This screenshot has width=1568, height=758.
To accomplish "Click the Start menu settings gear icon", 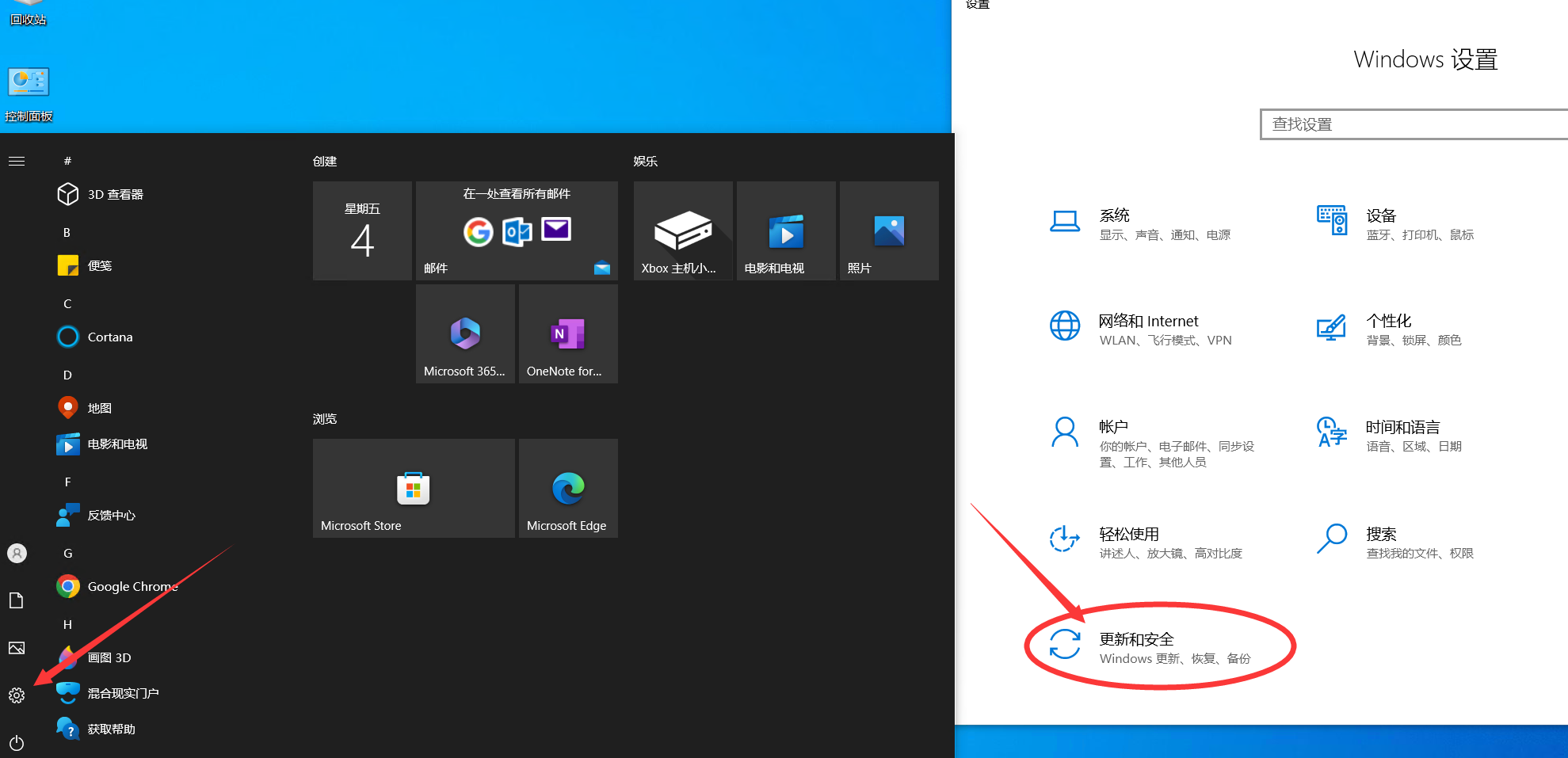I will point(17,695).
